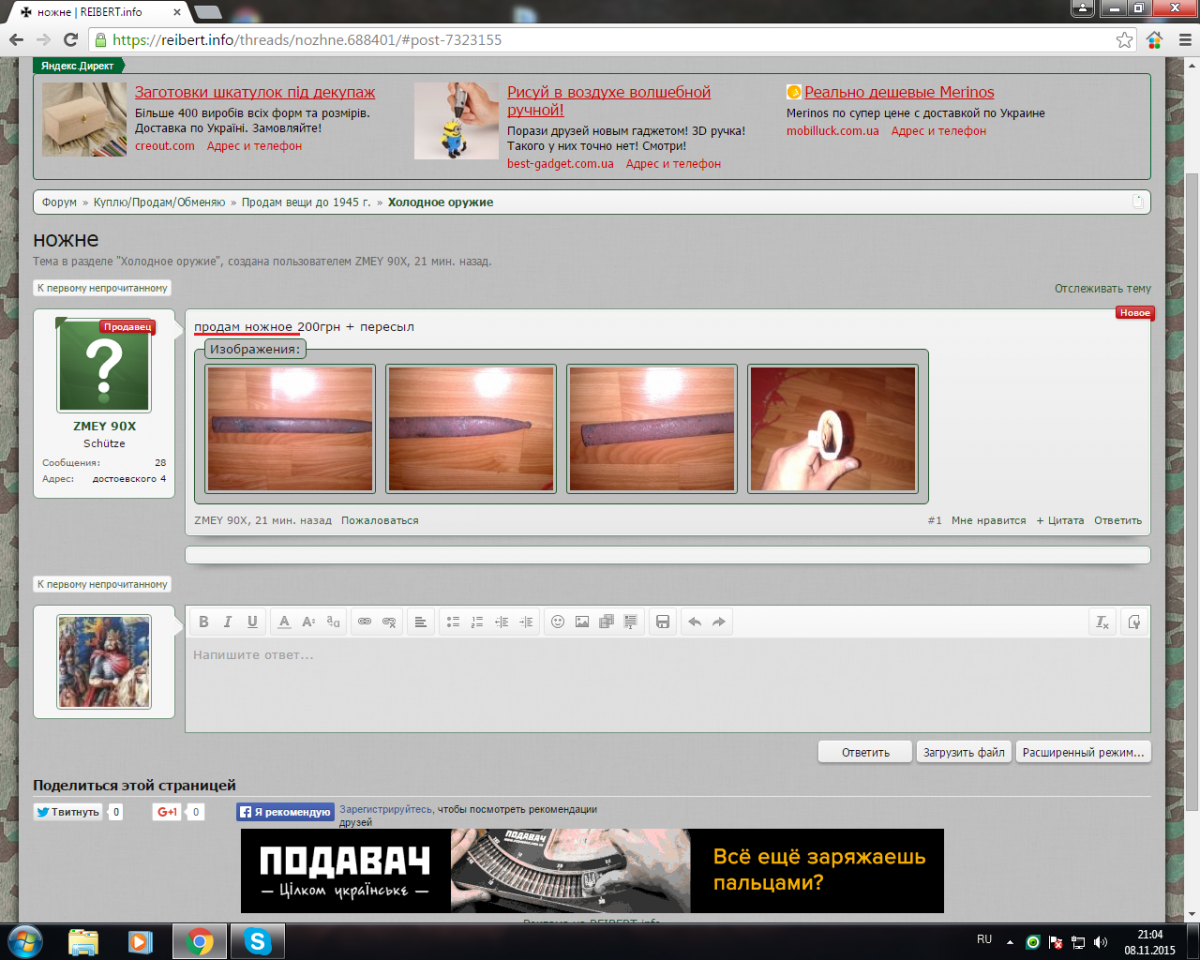Open 'Холодное оружие' breadcrumb item
Screen dimensions: 1200x960
point(440,202)
